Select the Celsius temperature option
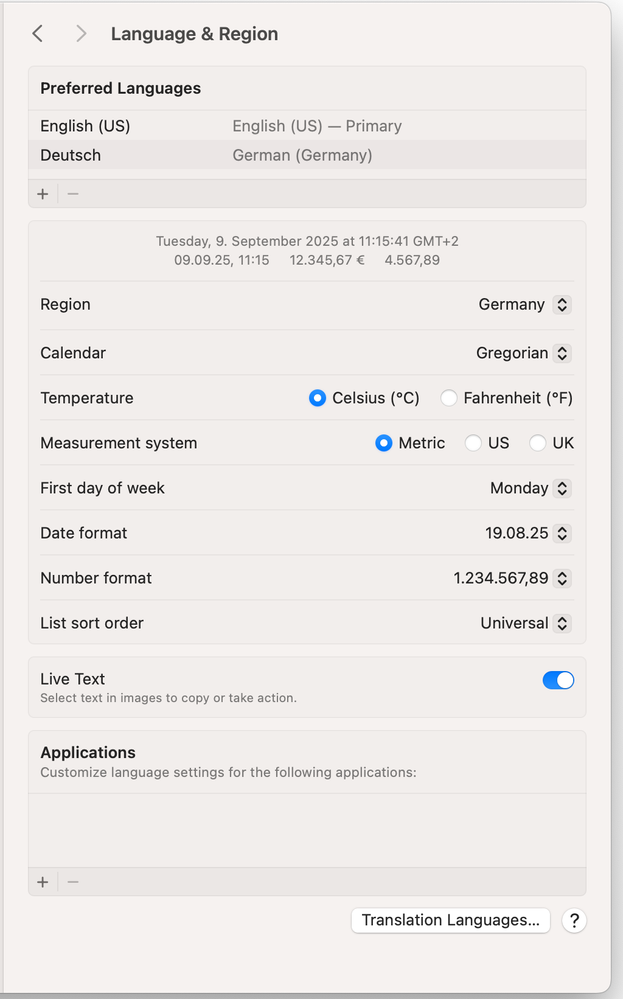This screenshot has width=623, height=999. tap(318, 398)
